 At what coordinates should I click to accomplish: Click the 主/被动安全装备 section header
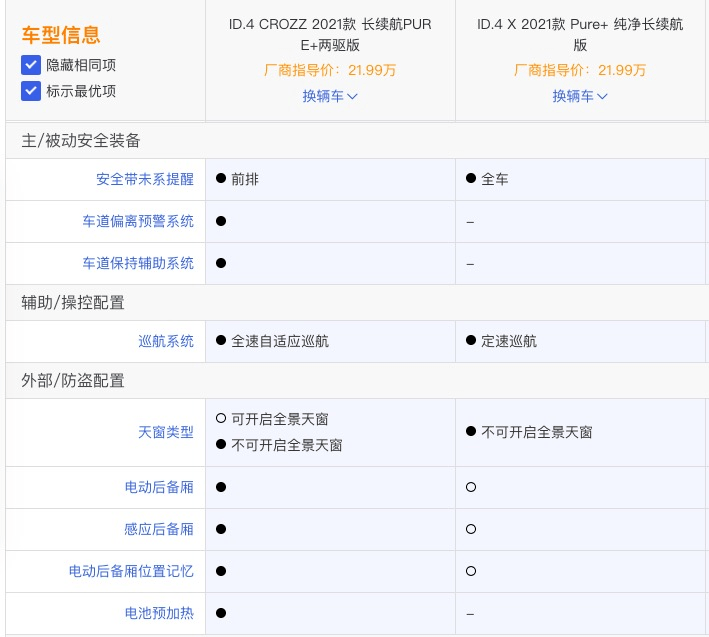(x=81, y=141)
